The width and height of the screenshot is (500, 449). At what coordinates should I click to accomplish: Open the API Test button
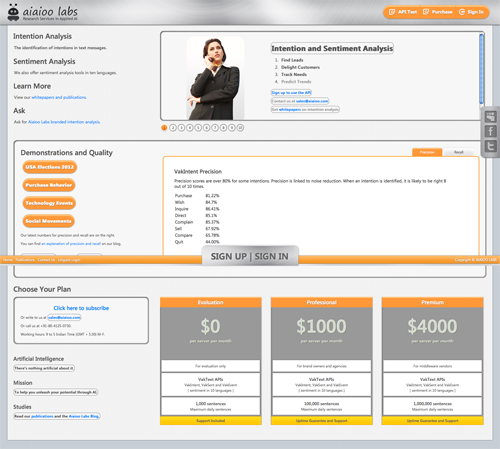[403, 12]
